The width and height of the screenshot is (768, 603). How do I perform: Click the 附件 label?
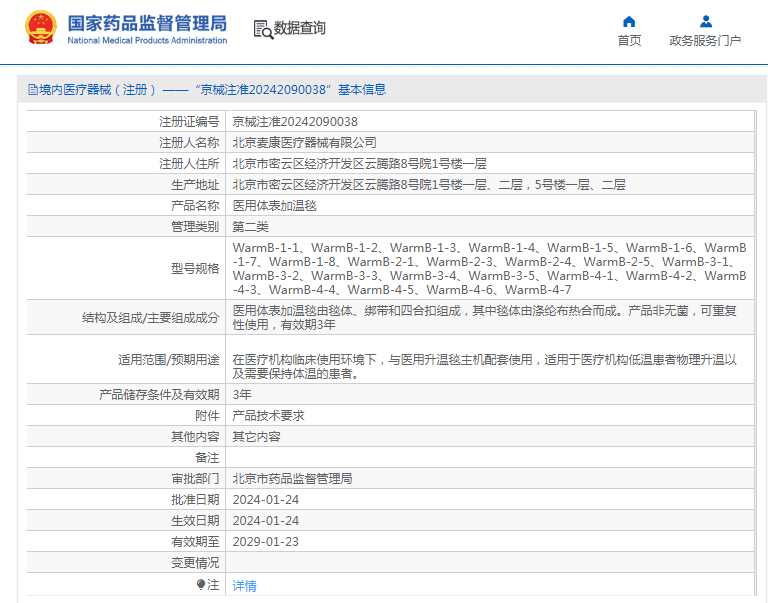pos(207,416)
